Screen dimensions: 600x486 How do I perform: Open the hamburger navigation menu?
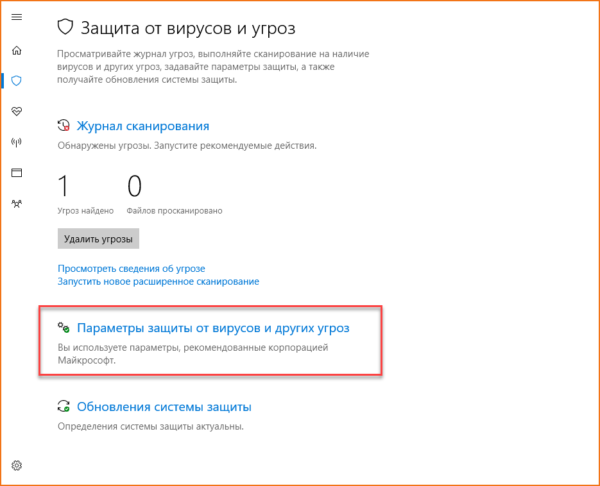tap(16, 19)
